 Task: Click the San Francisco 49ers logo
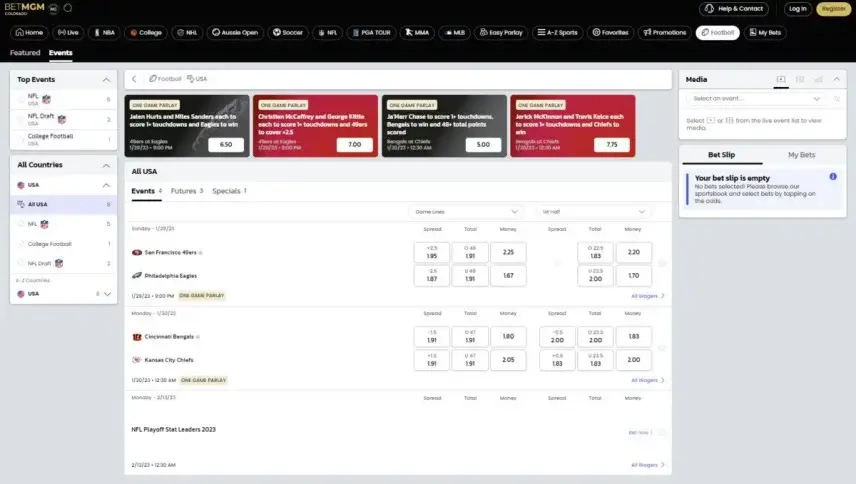[137, 253]
